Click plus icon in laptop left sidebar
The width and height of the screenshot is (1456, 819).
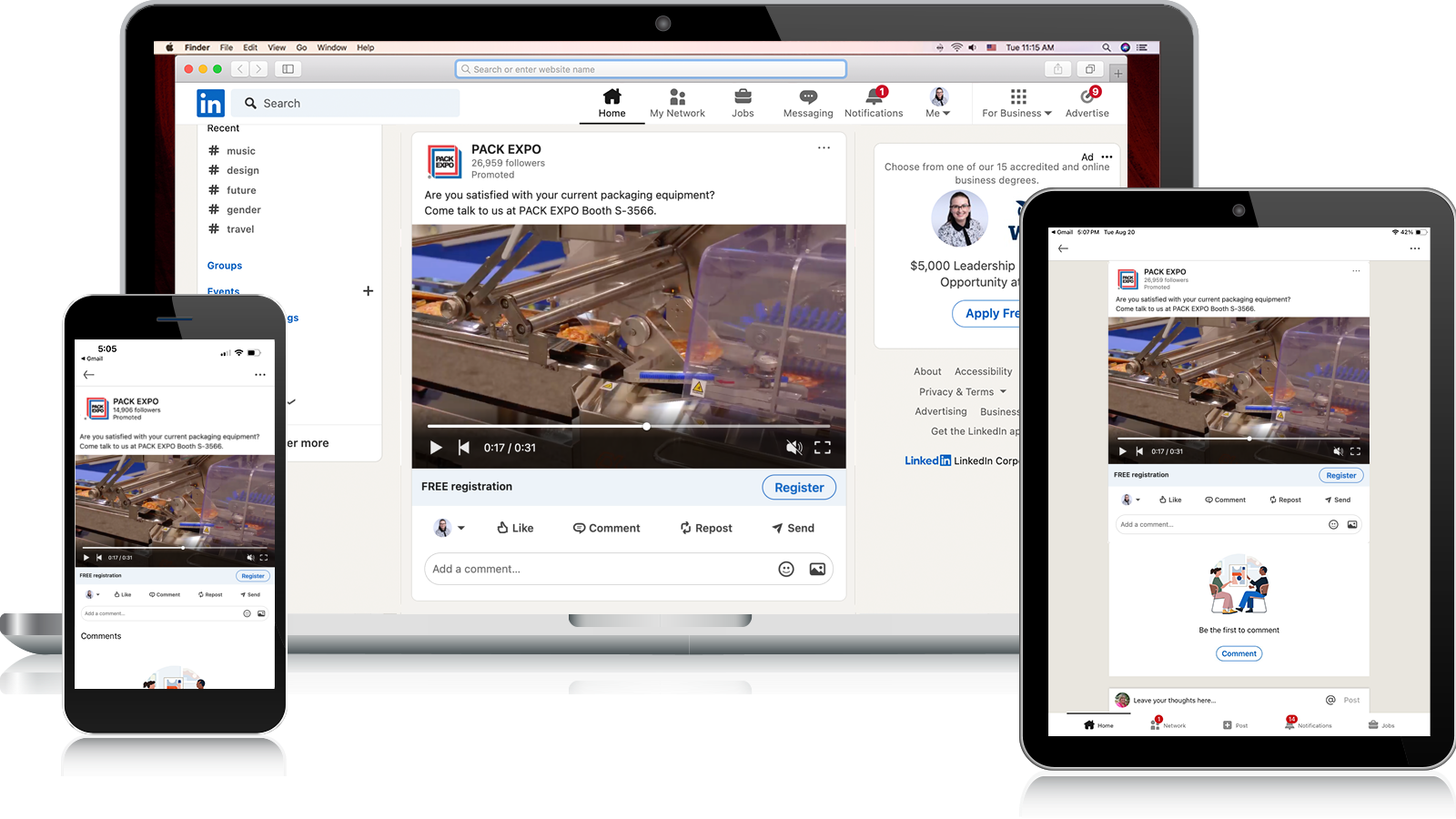tap(368, 291)
